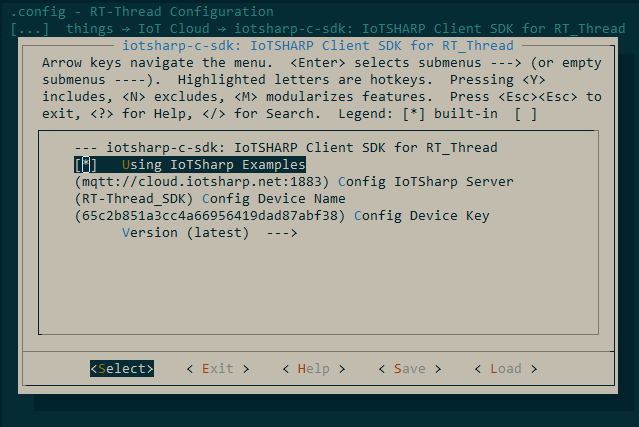Open the Version (latest) submenu
The image size is (639, 427).
click(185, 232)
